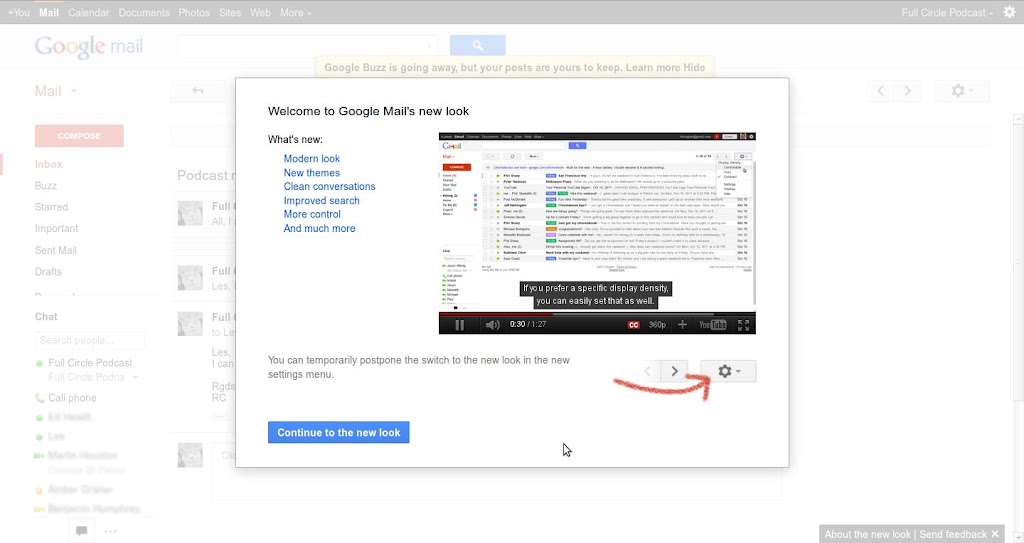The height and width of the screenshot is (543, 1024).
Task: Close the new look feedback bar
Action: click(995, 534)
